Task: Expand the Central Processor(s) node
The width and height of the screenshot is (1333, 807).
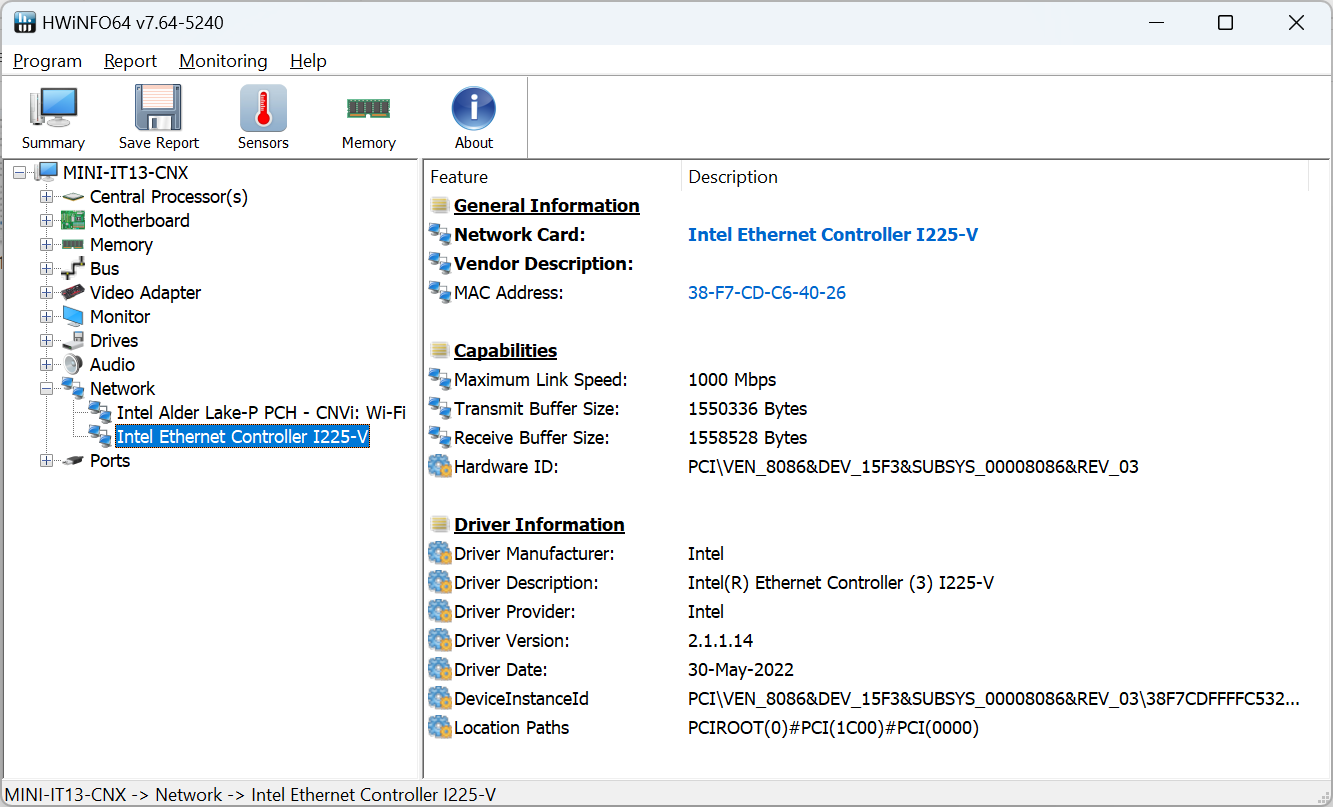Action: click(x=46, y=197)
